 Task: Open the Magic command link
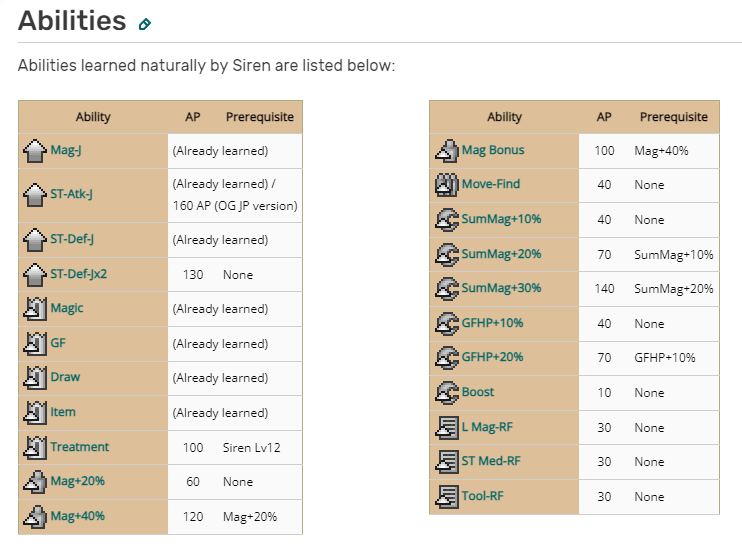click(x=67, y=308)
